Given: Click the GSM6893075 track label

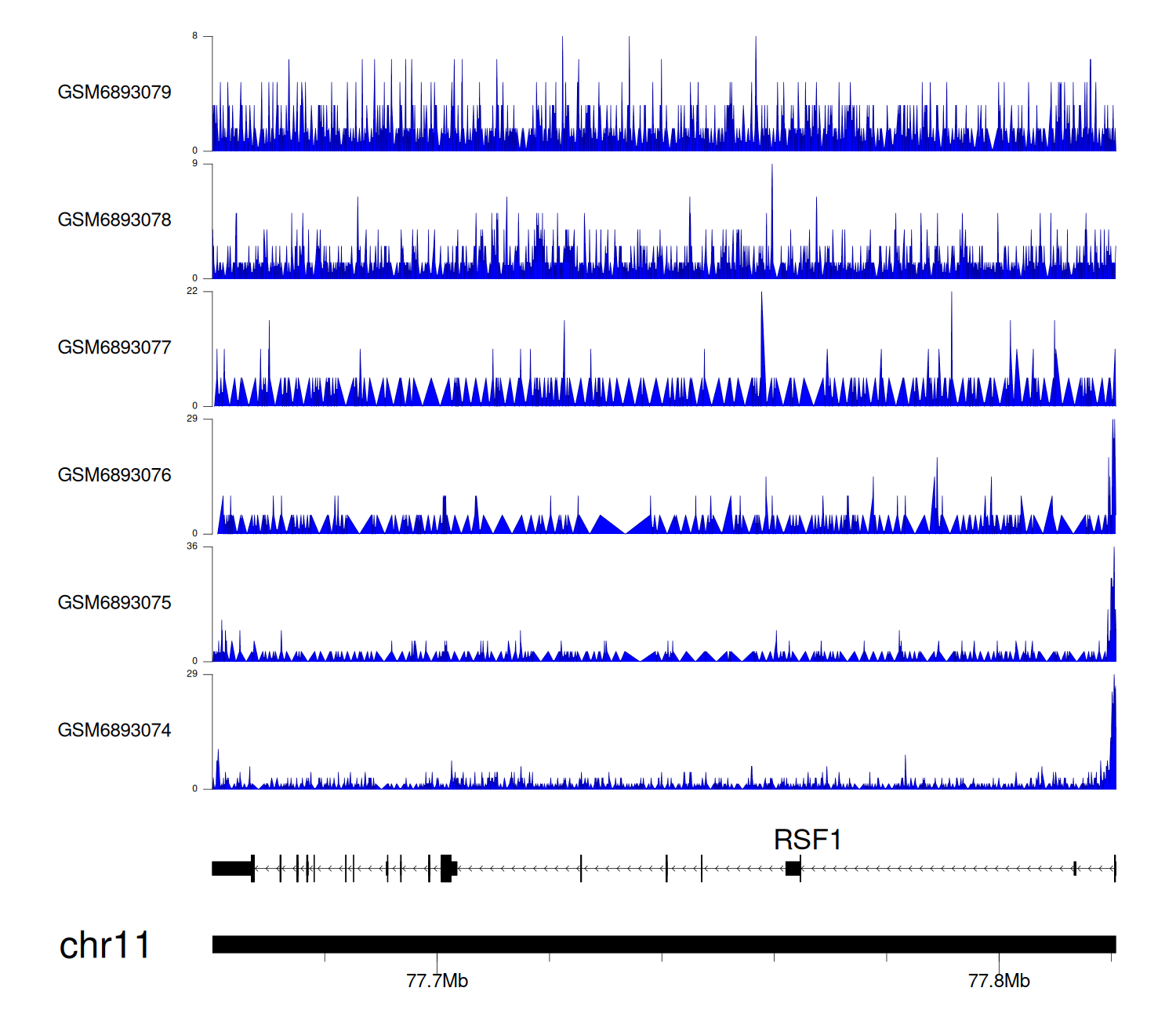Looking at the screenshot, I should [114, 603].
